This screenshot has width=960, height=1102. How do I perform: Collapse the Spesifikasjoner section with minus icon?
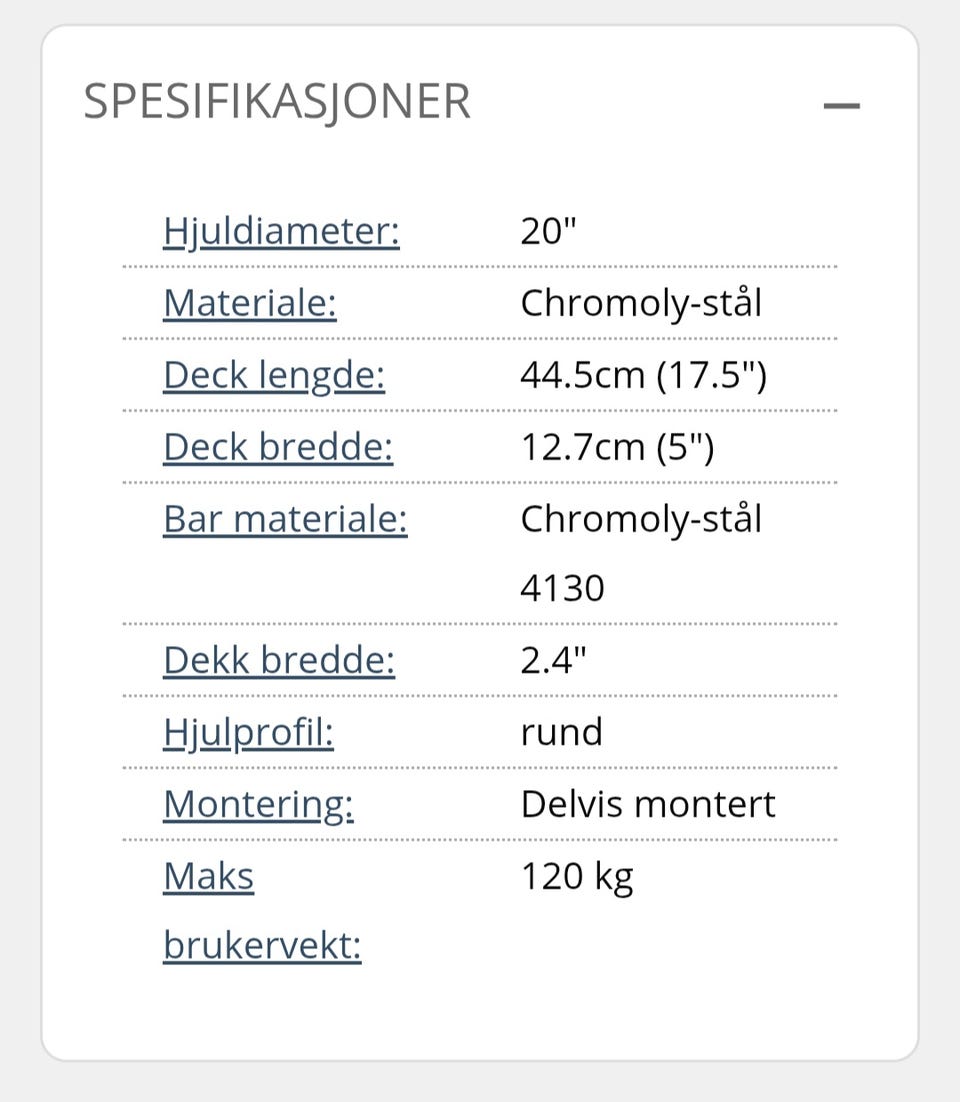coord(841,106)
